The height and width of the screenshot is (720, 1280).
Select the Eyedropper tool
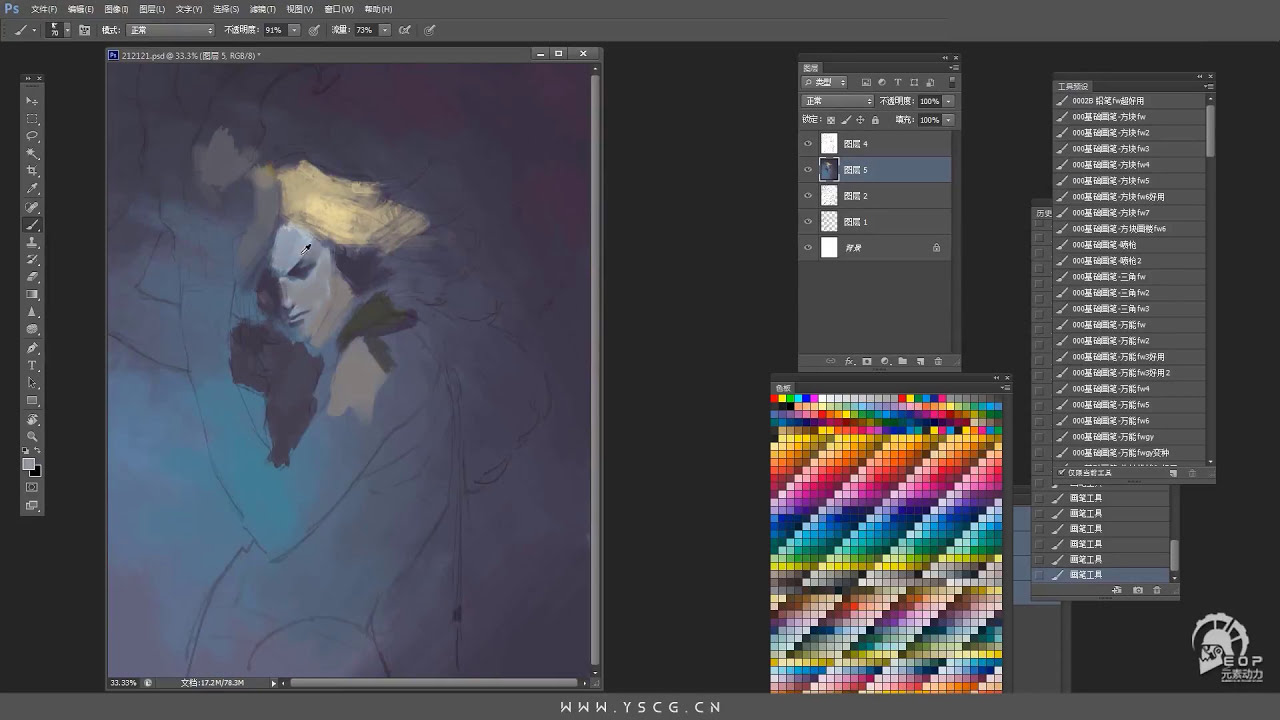coord(32,189)
